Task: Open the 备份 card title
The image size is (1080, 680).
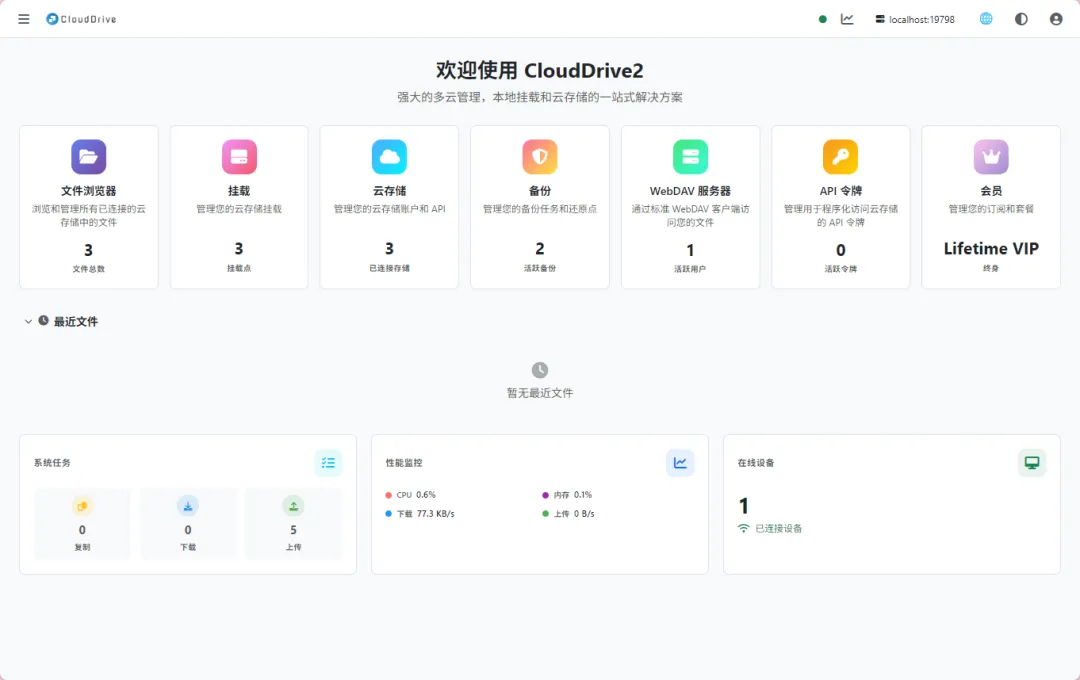Action: [540, 191]
